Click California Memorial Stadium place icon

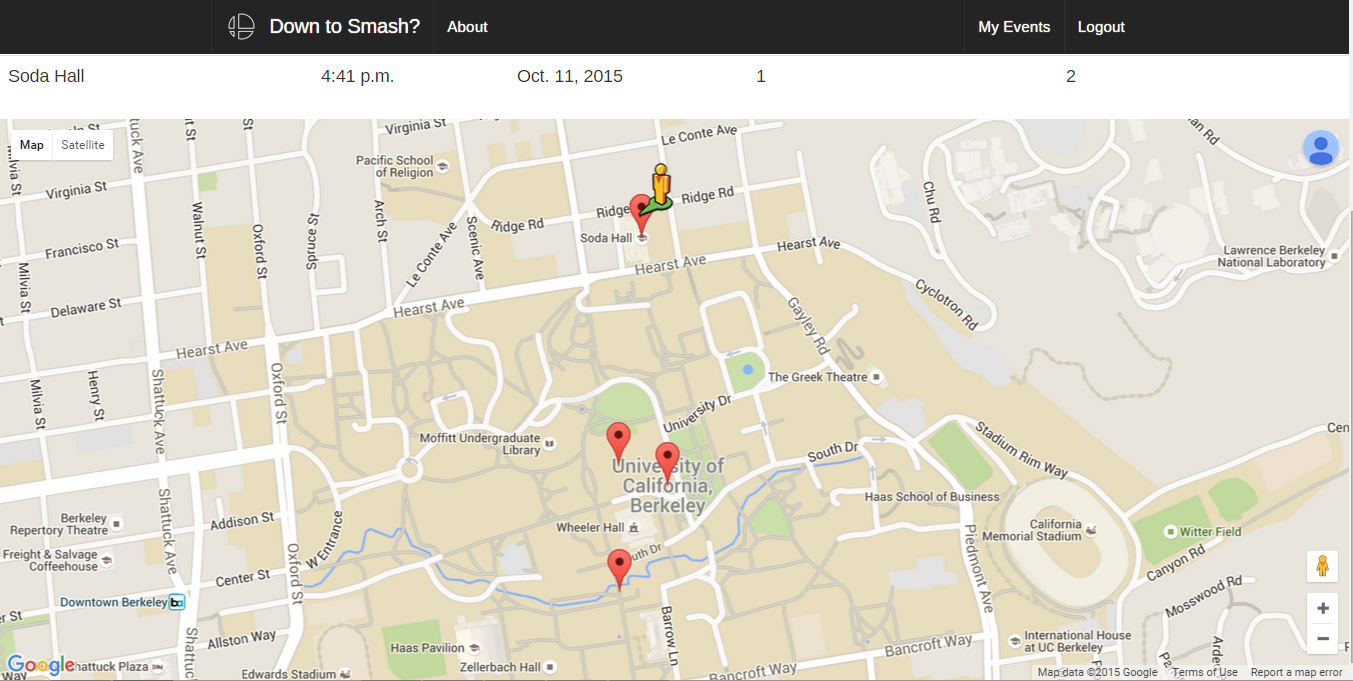(x=1091, y=530)
